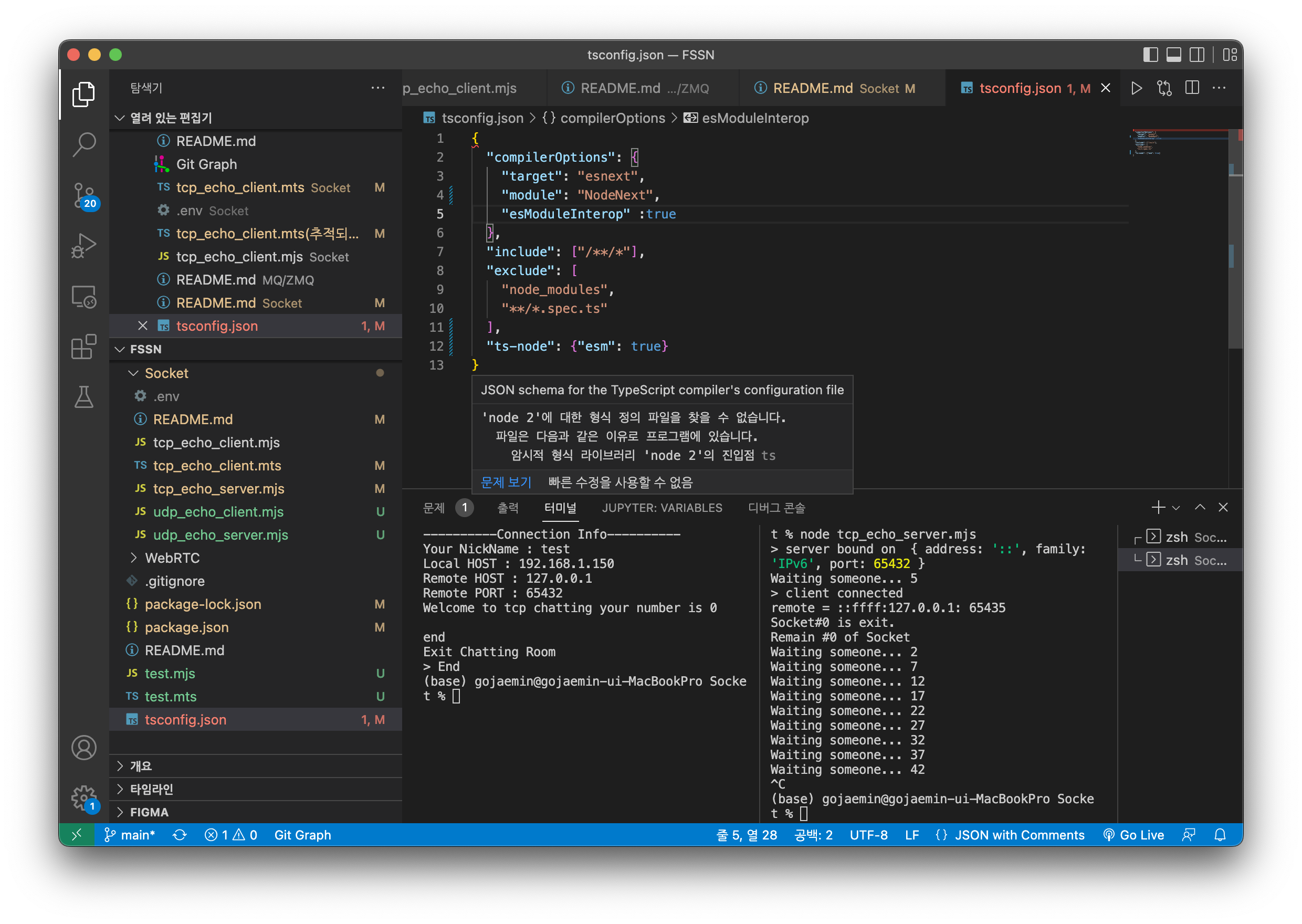This screenshot has width=1302, height=924.
Task: Open Remote Explorer view
Action: 83,297
